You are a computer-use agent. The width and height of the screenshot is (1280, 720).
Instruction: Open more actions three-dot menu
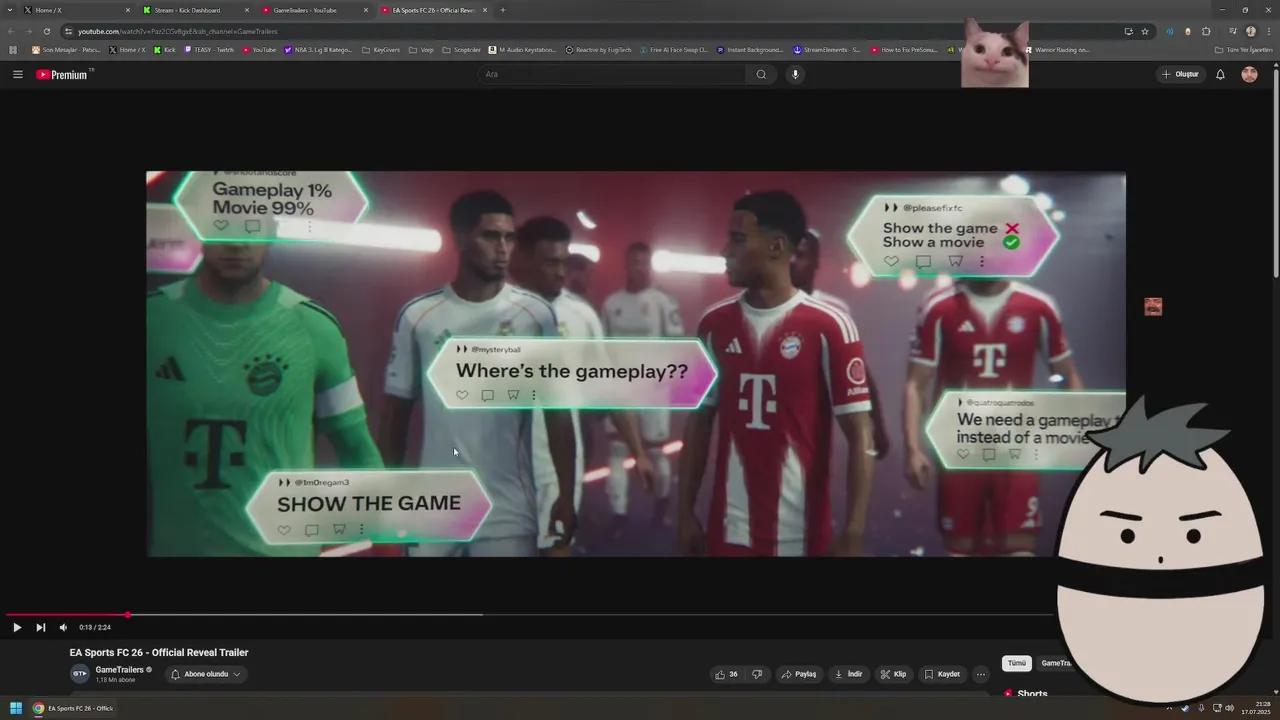point(980,674)
